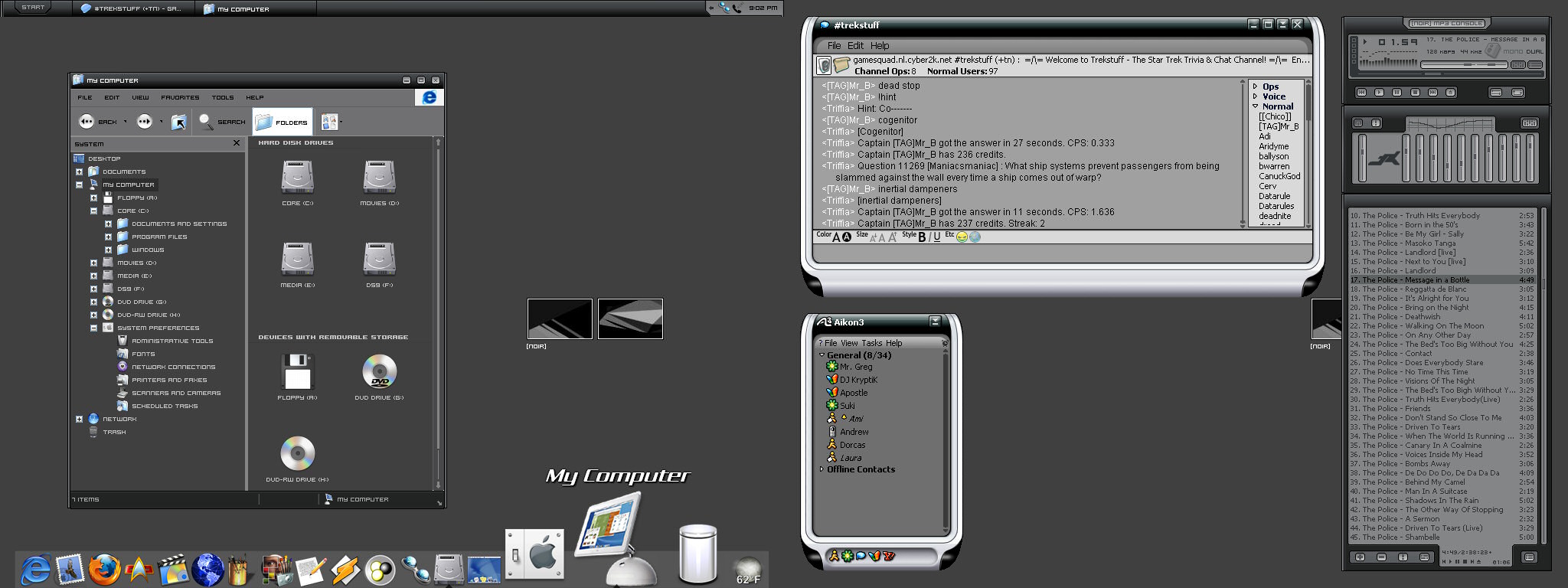Adjust the equalizer preamp slider

pos(1362,158)
